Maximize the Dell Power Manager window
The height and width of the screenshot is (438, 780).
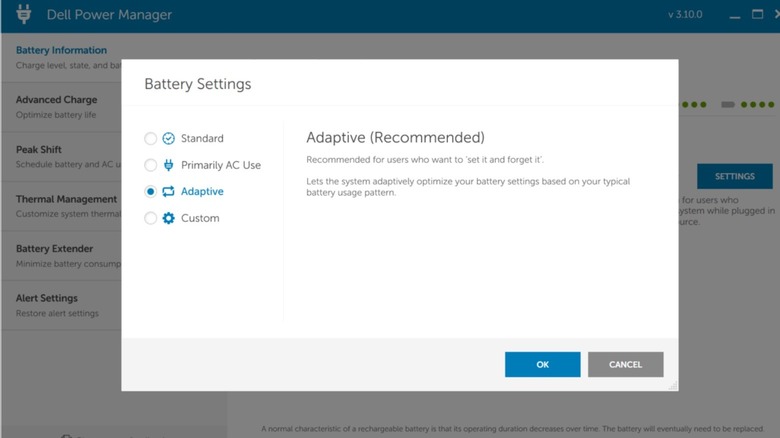(x=757, y=14)
